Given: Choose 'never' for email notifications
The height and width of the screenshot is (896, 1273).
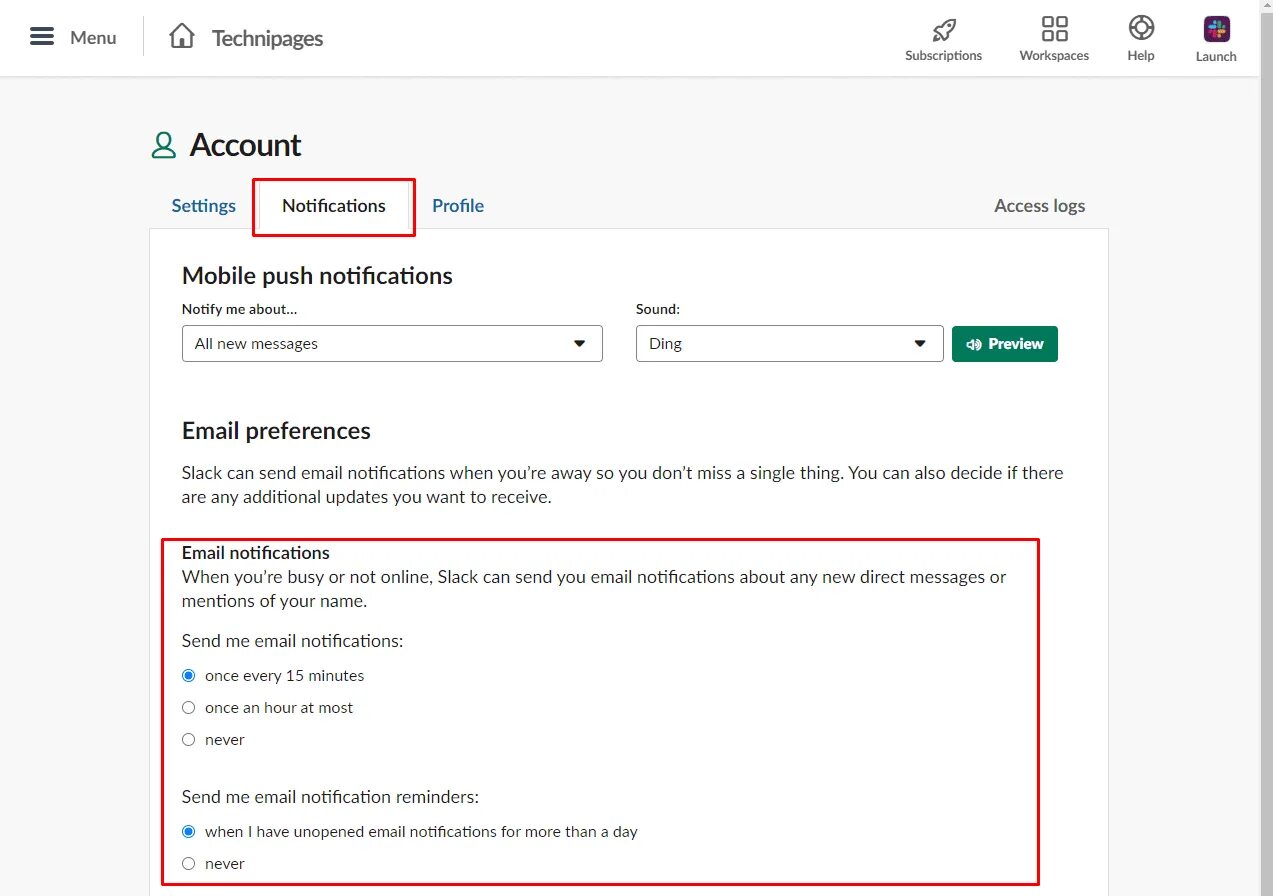Looking at the screenshot, I should click(189, 740).
